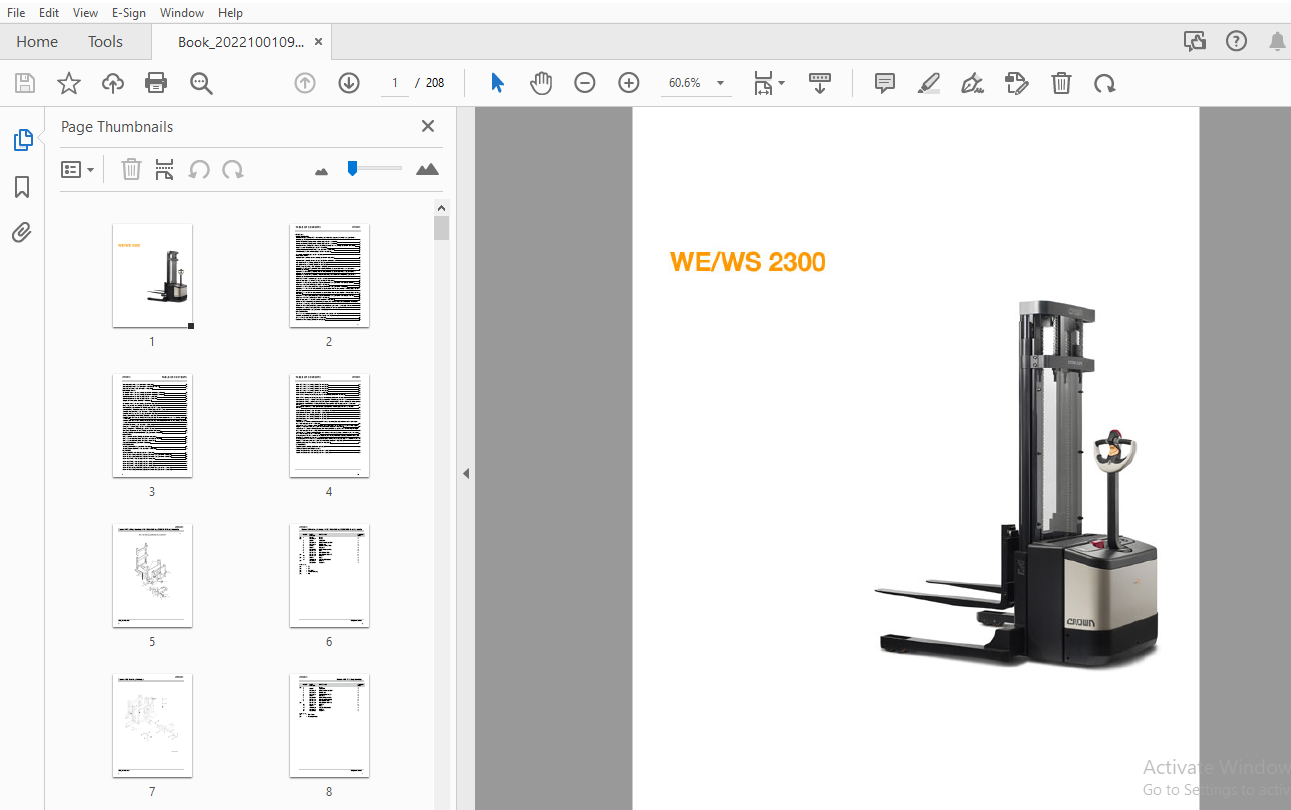The width and height of the screenshot is (1291, 810).
Task: Open the Window menu
Action: pos(182,13)
